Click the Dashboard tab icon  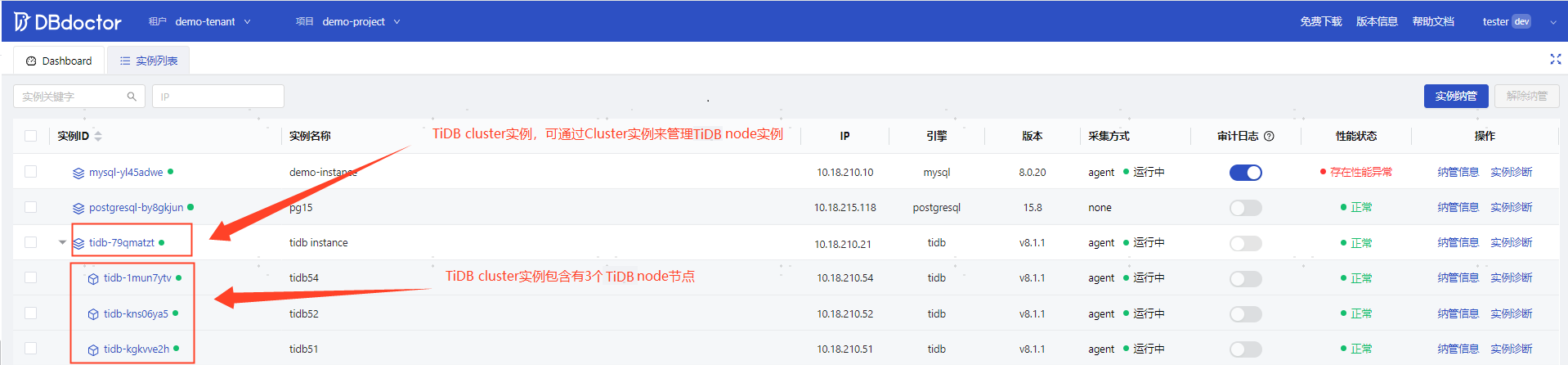click(31, 61)
